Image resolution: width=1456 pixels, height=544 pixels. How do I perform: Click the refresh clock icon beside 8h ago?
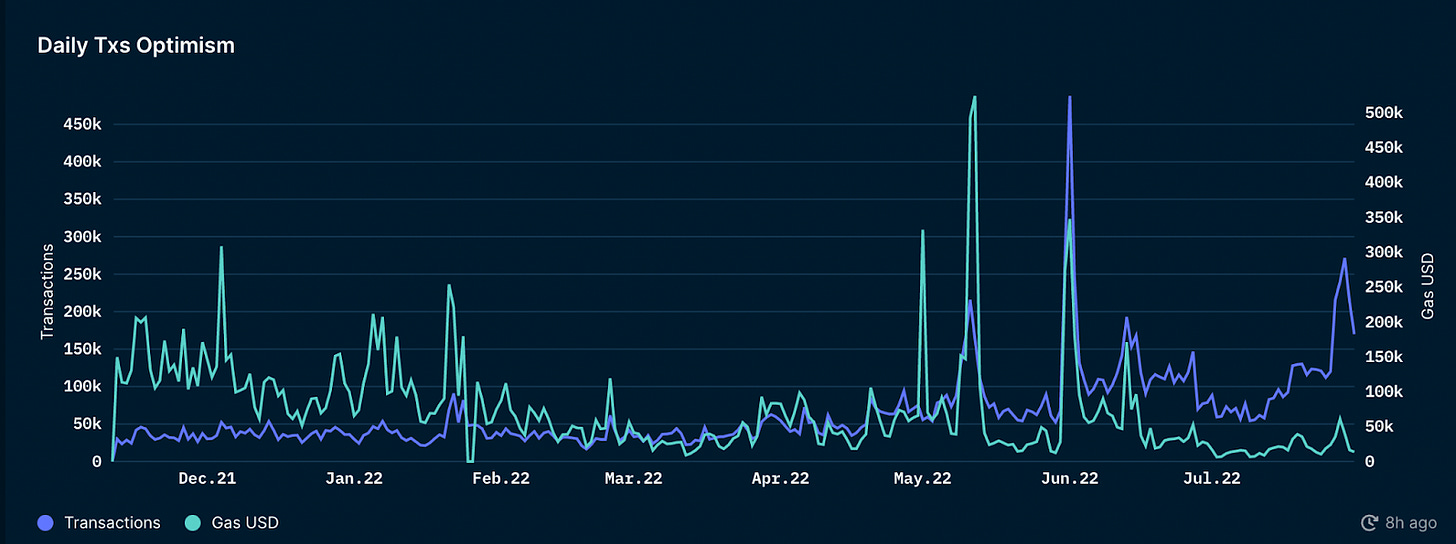(1371, 522)
